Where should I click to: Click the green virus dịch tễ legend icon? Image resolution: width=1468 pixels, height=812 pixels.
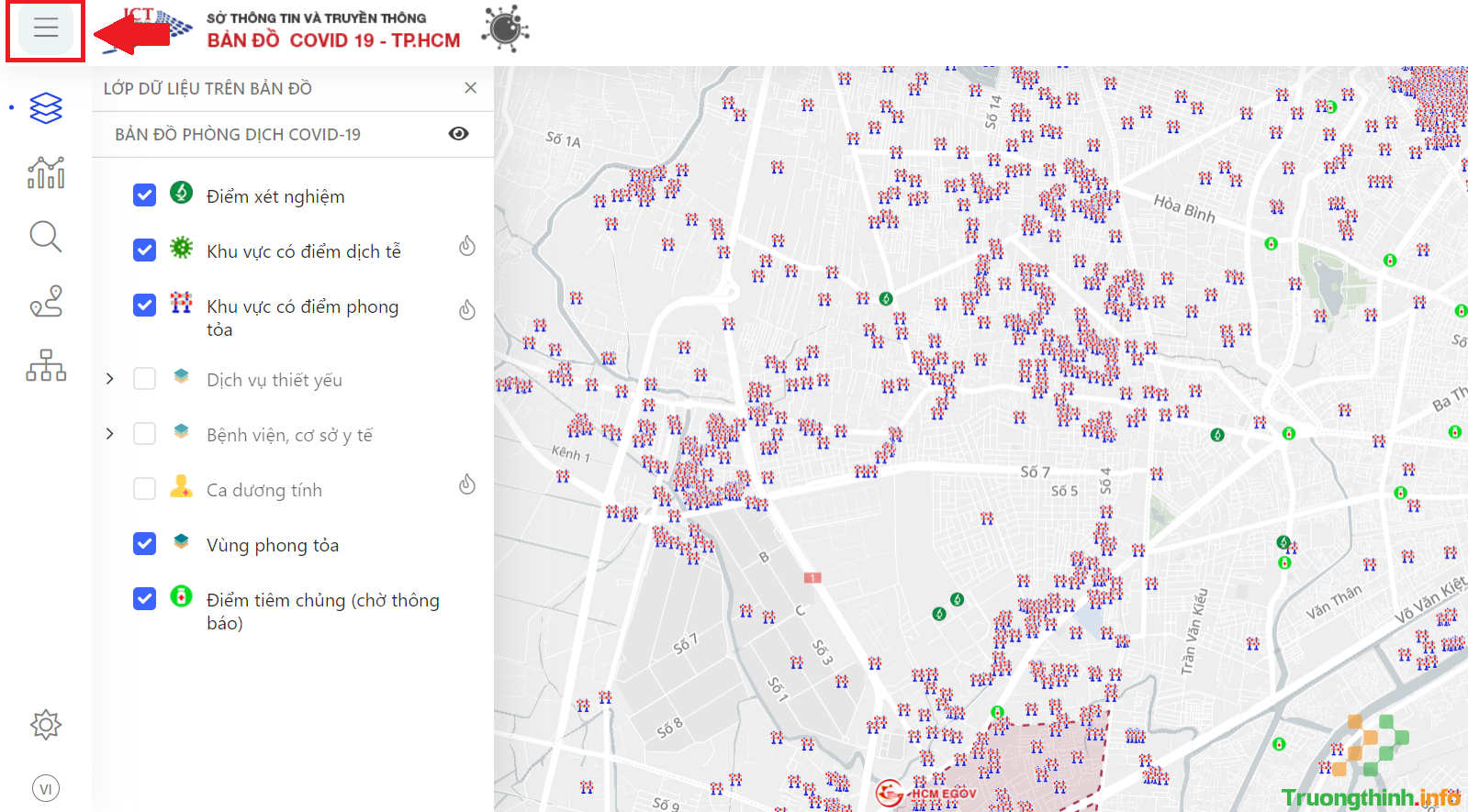tap(182, 247)
